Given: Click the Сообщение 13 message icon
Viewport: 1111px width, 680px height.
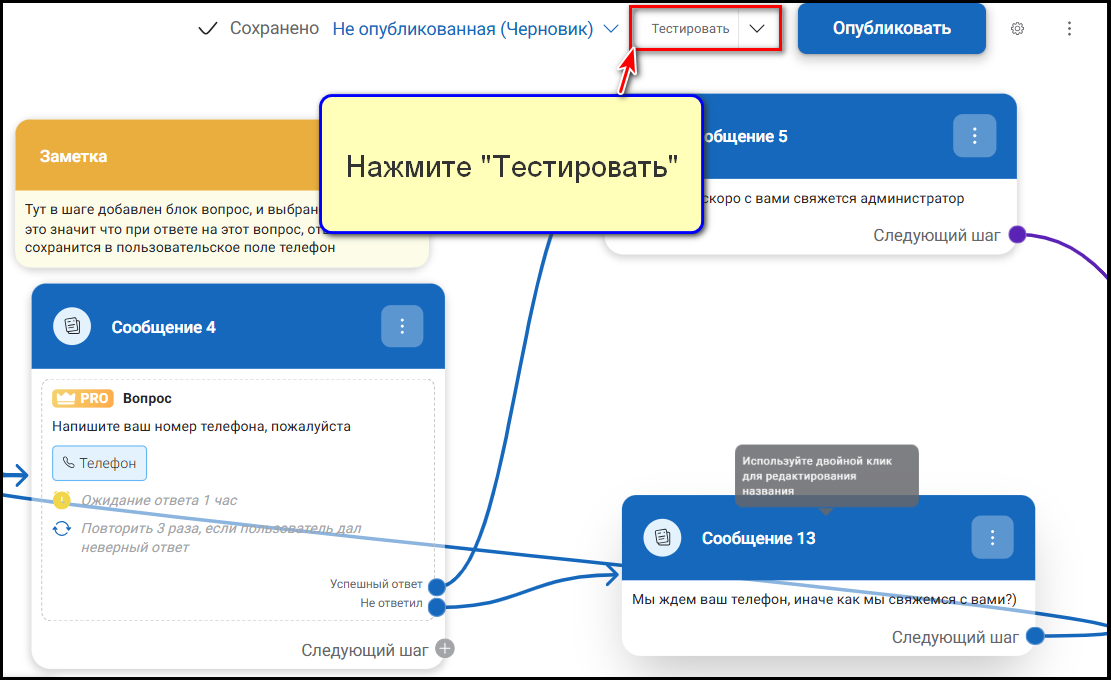Looking at the screenshot, I should [x=662, y=538].
